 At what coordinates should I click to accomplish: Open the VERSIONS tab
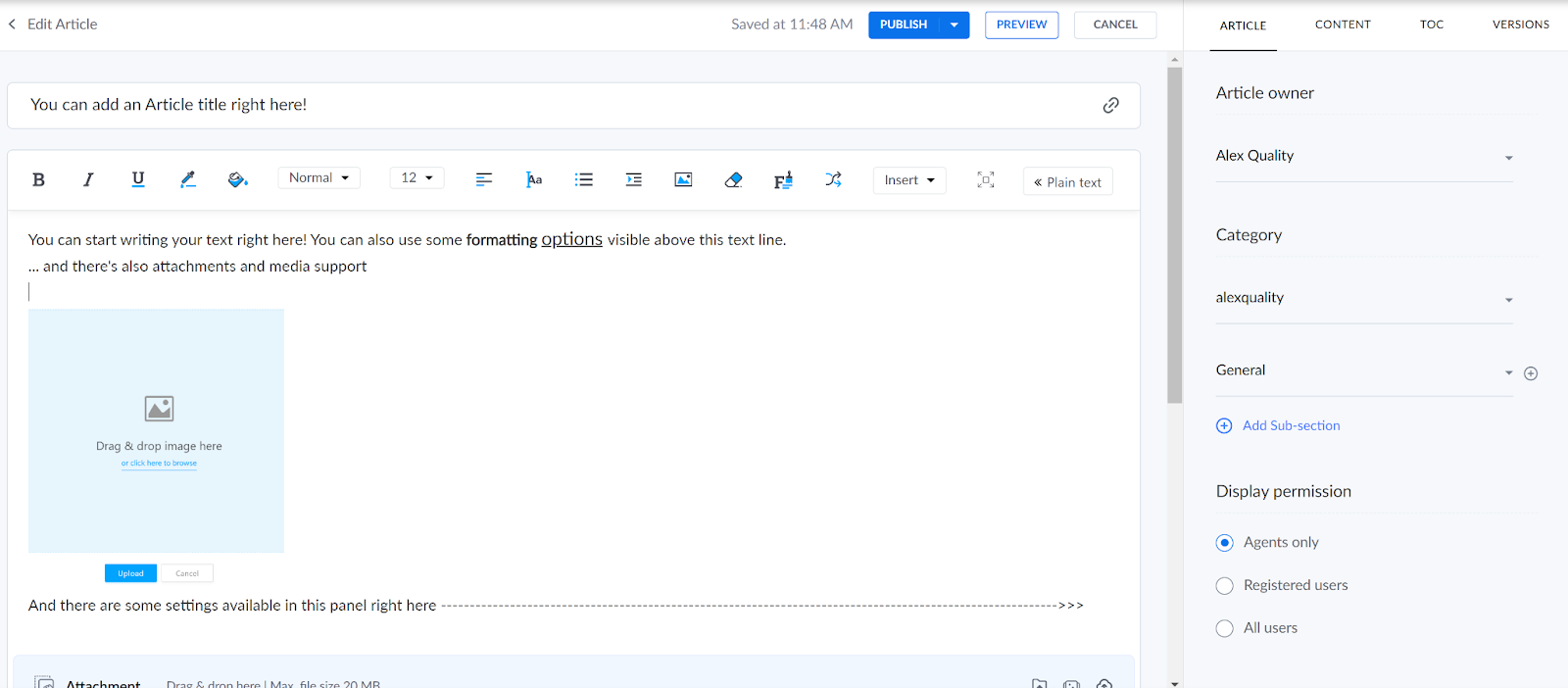[x=1520, y=25]
